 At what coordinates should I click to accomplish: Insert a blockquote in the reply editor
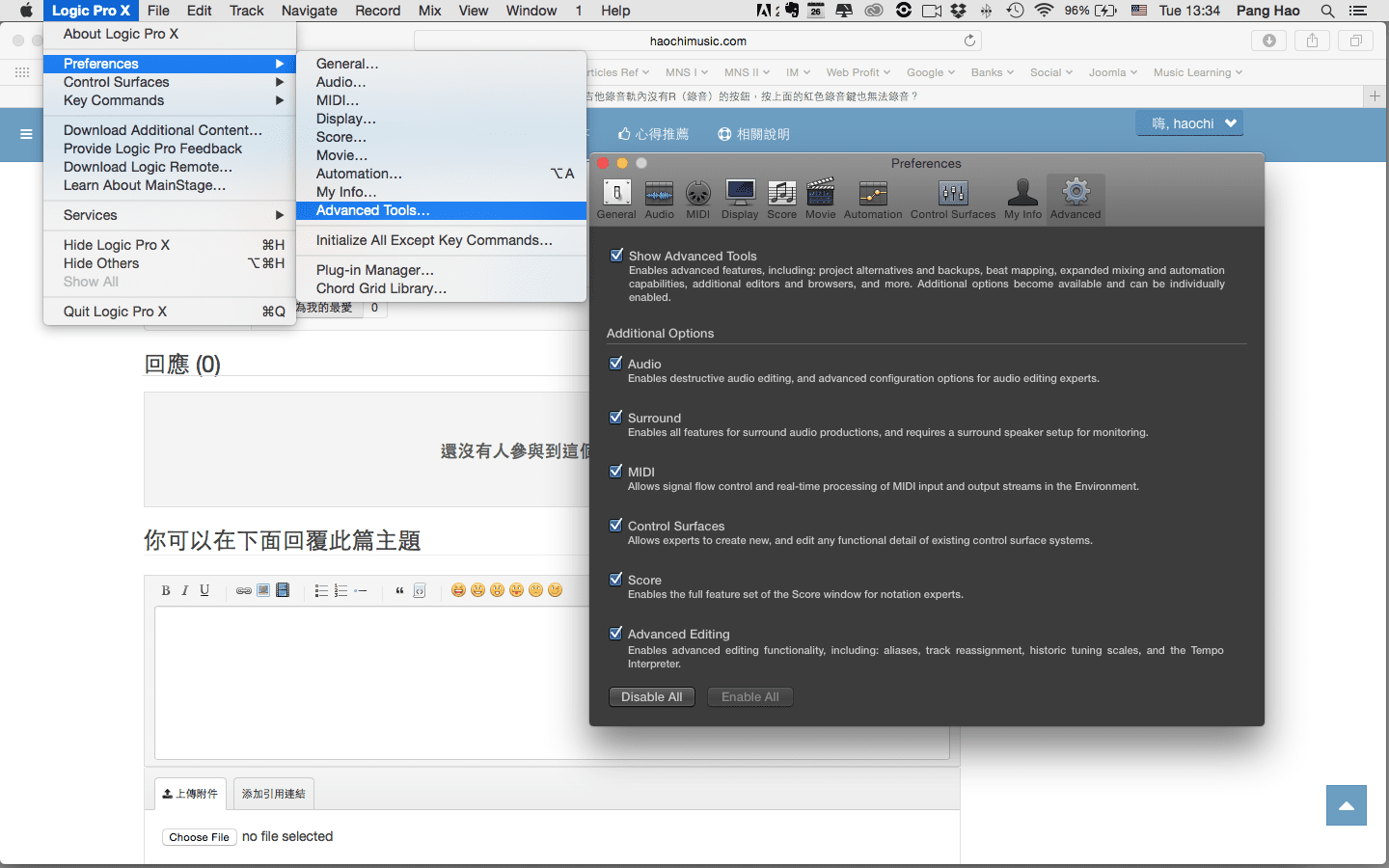tap(399, 590)
